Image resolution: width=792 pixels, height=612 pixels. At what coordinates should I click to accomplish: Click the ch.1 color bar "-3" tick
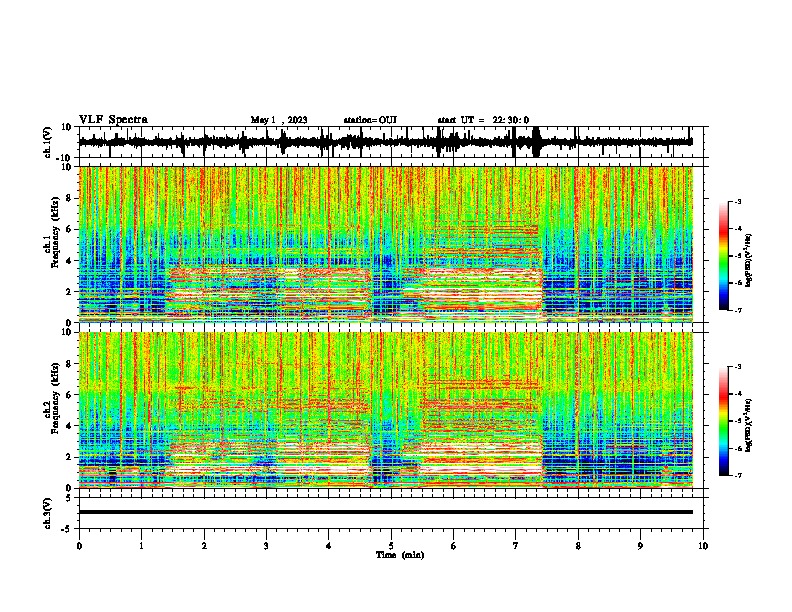pyautogui.click(x=737, y=202)
